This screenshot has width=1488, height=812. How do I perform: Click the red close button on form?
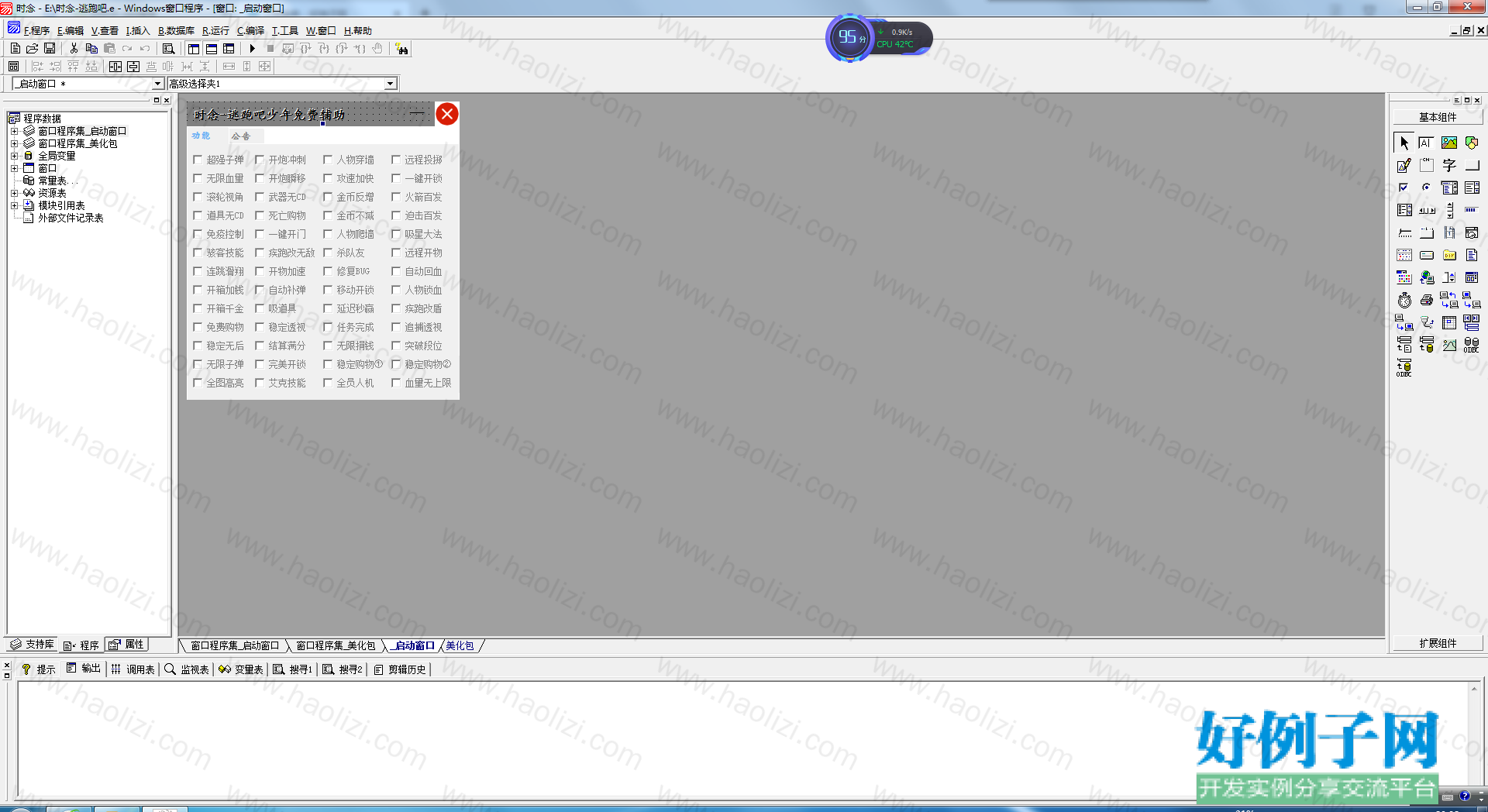pyautogui.click(x=447, y=114)
